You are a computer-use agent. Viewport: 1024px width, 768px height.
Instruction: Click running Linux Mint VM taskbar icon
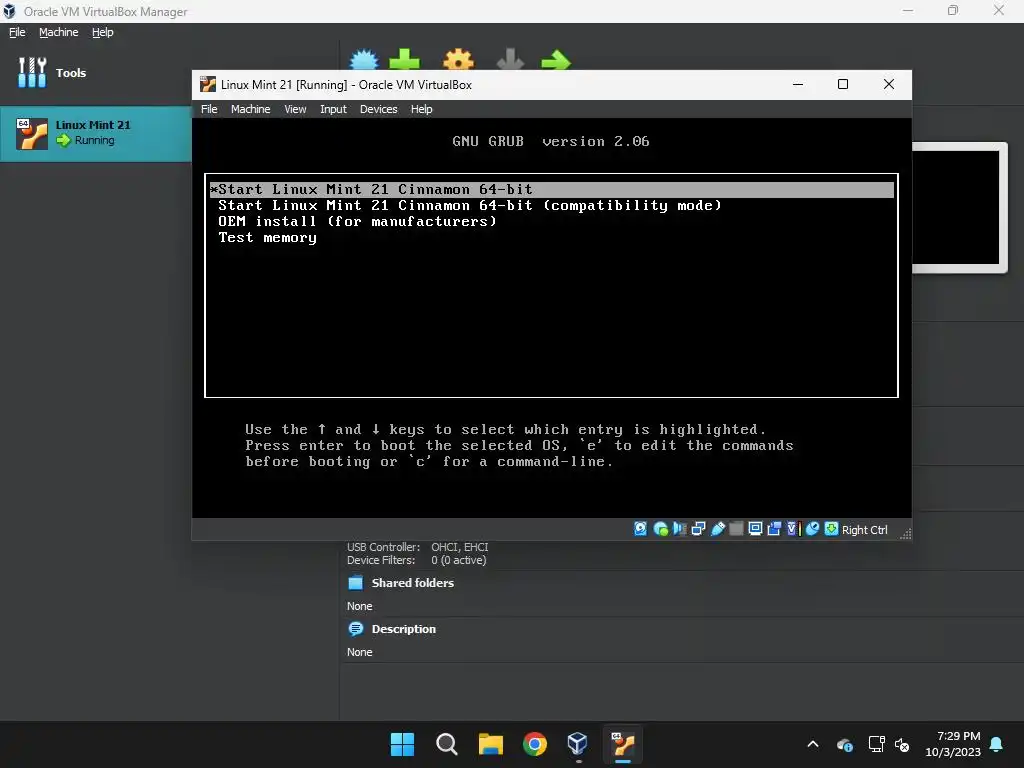[622, 744]
